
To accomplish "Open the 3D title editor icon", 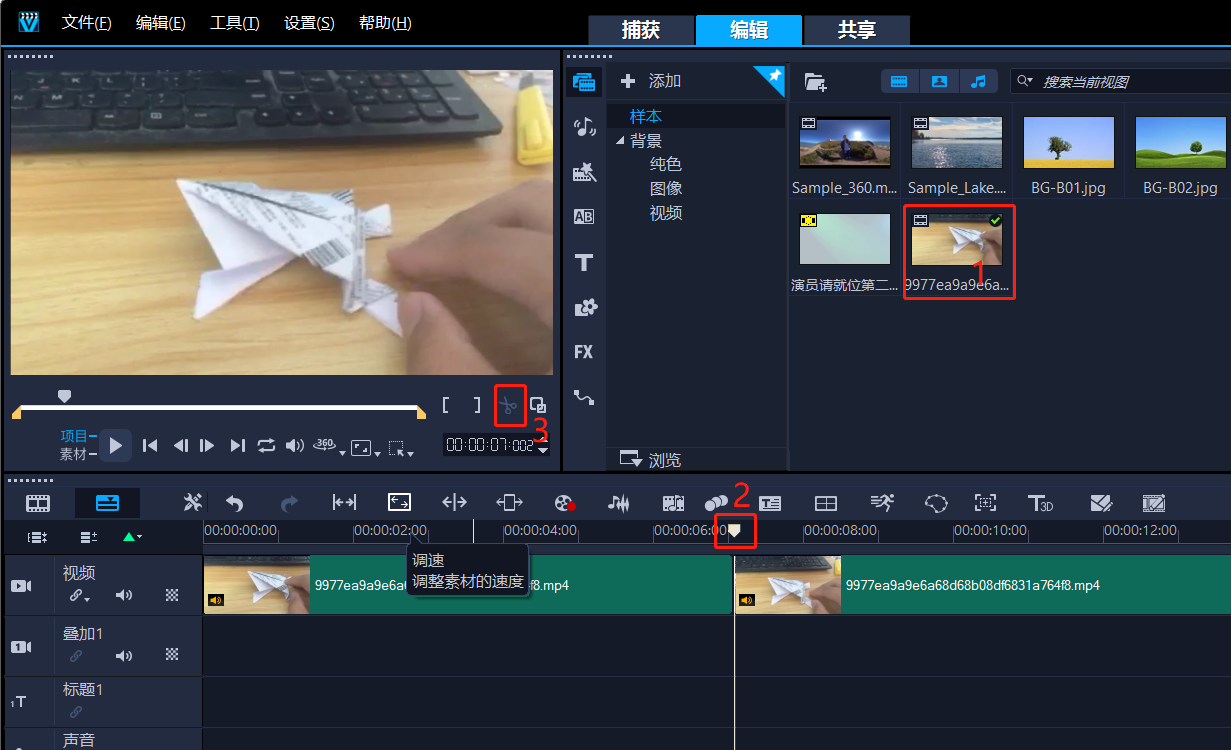I will pyautogui.click(x=1040, y=503).
